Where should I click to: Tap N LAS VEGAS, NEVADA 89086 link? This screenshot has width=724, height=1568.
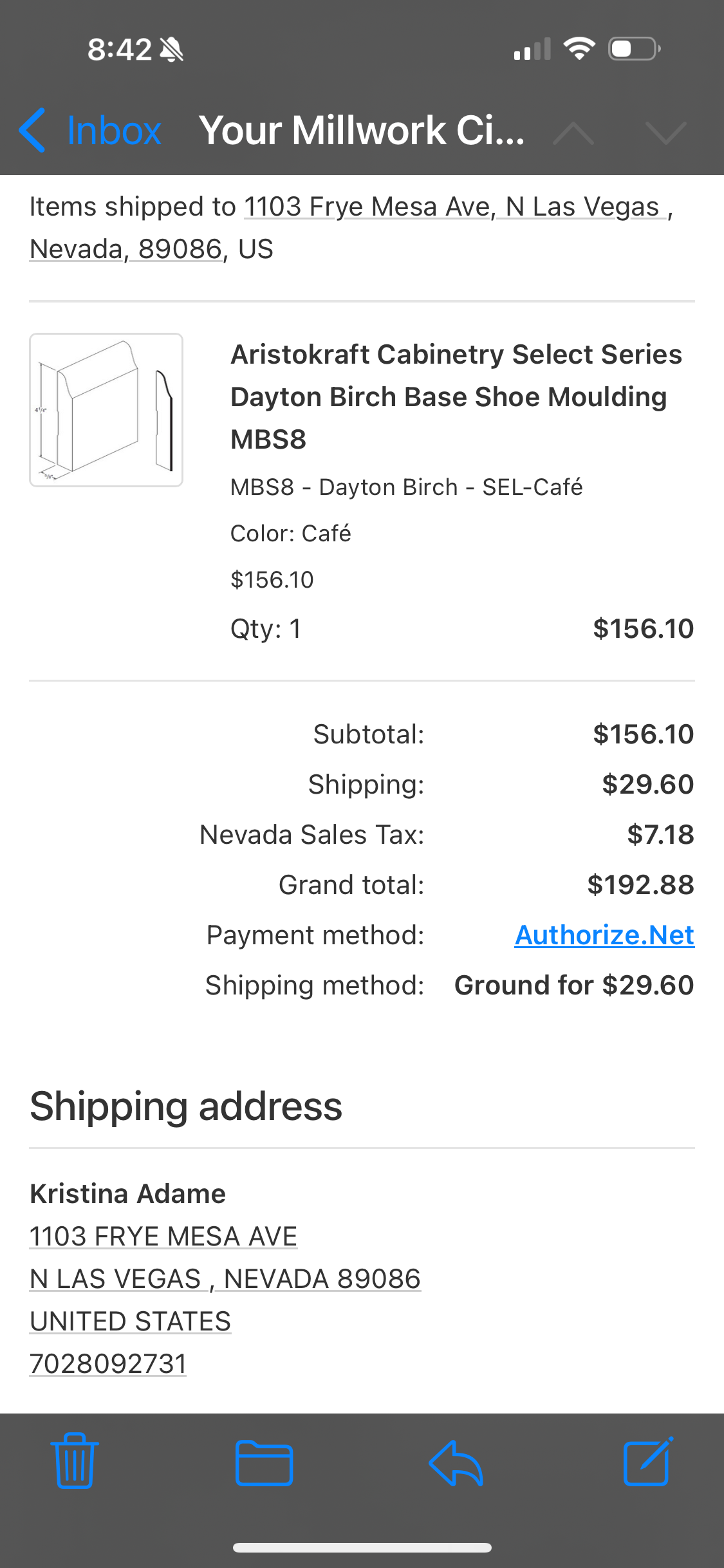[x=225, y=1278]
